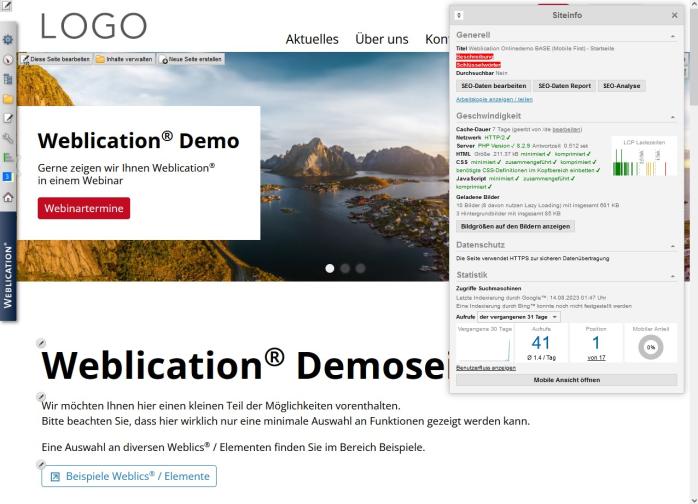
Task: Click the LCP Ladezeiten chart
Action: pos(643,160)
